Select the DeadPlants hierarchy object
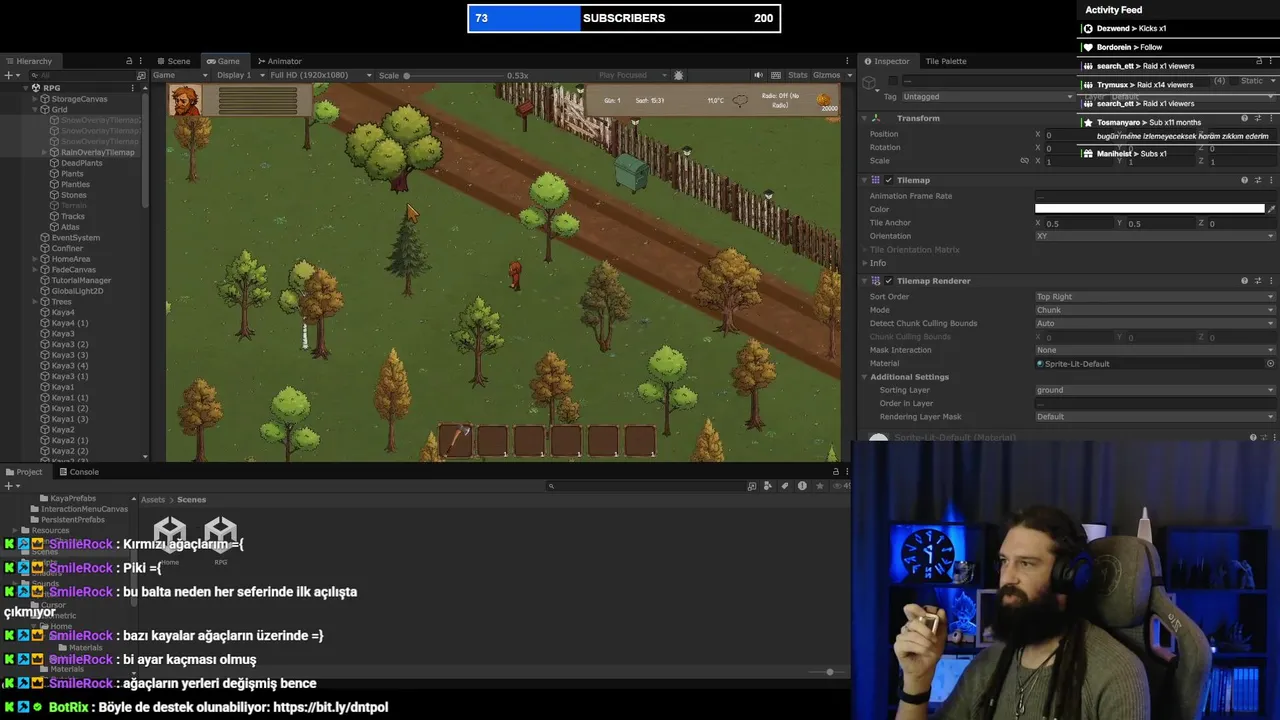Viewport: 1280px width, 720px height. click(81, 163)
